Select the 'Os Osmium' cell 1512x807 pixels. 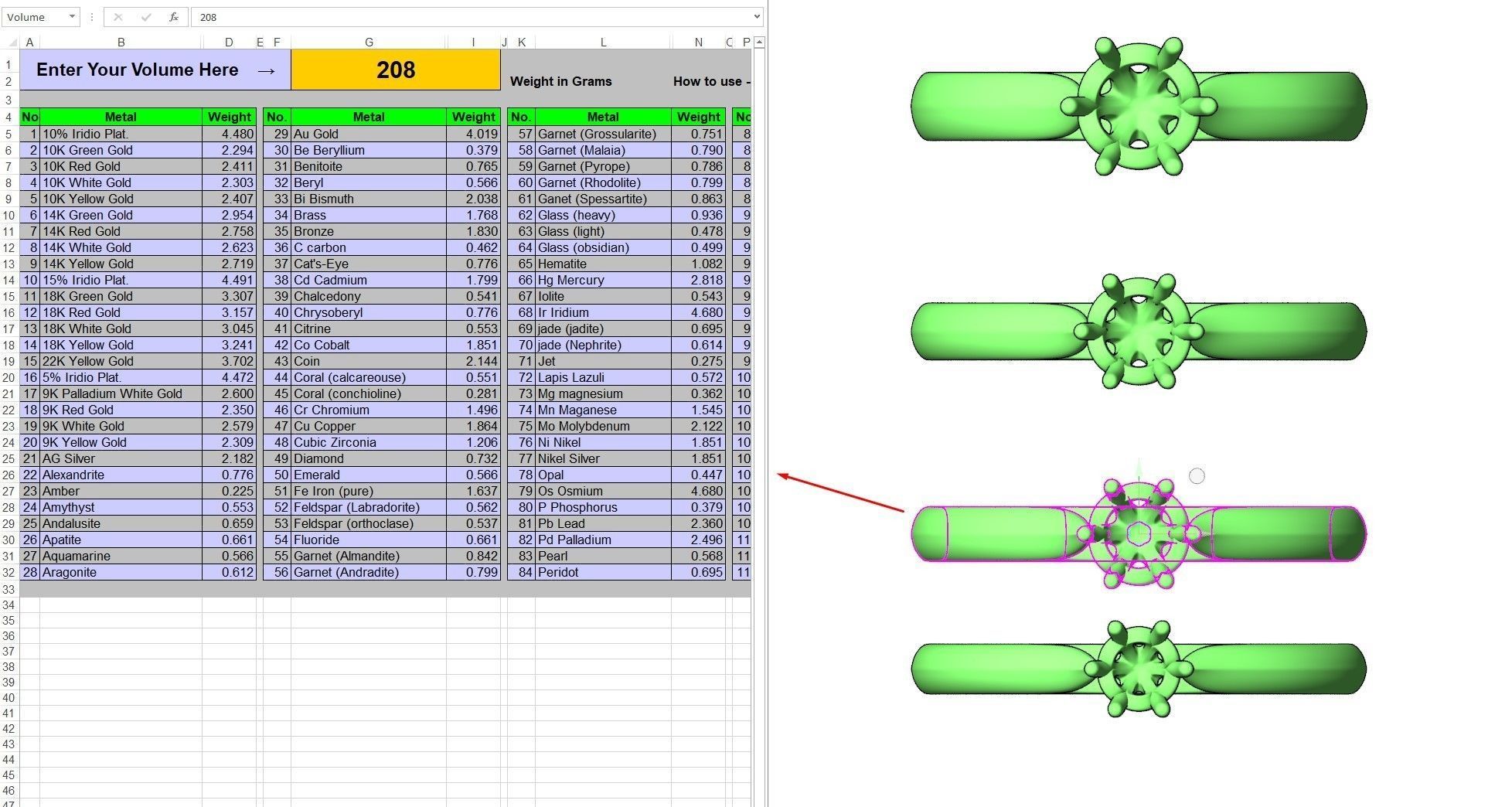pos(603,491)
